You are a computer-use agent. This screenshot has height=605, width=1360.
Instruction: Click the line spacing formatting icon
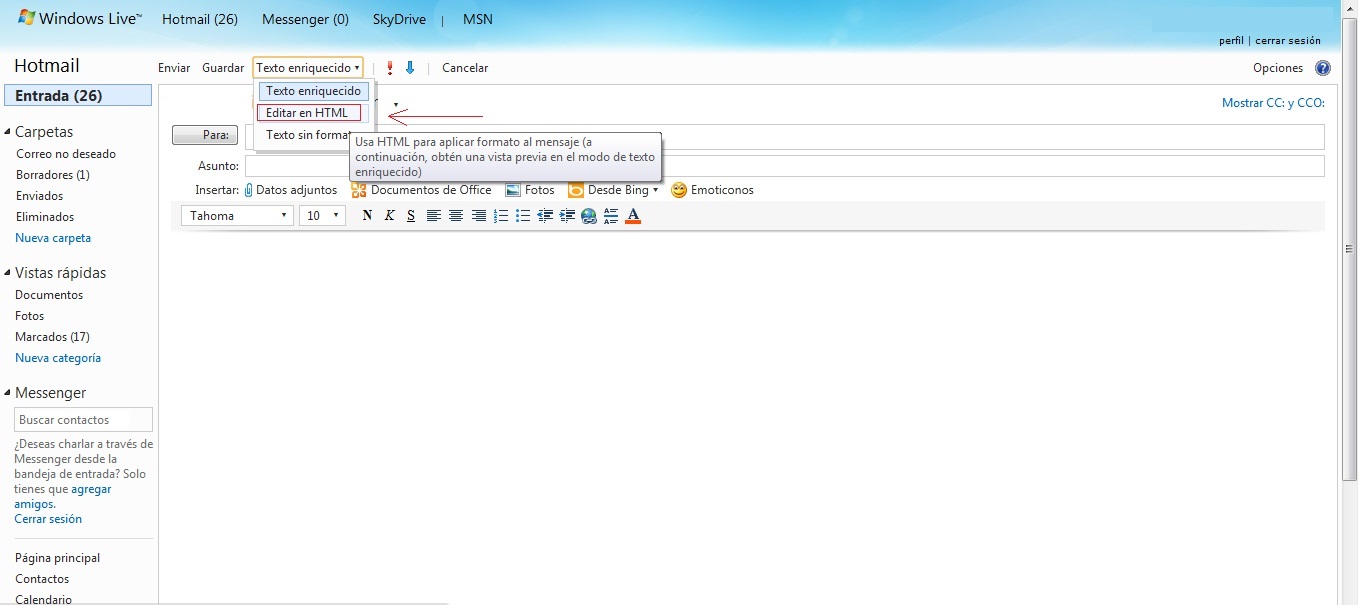(x=611, y=216)
